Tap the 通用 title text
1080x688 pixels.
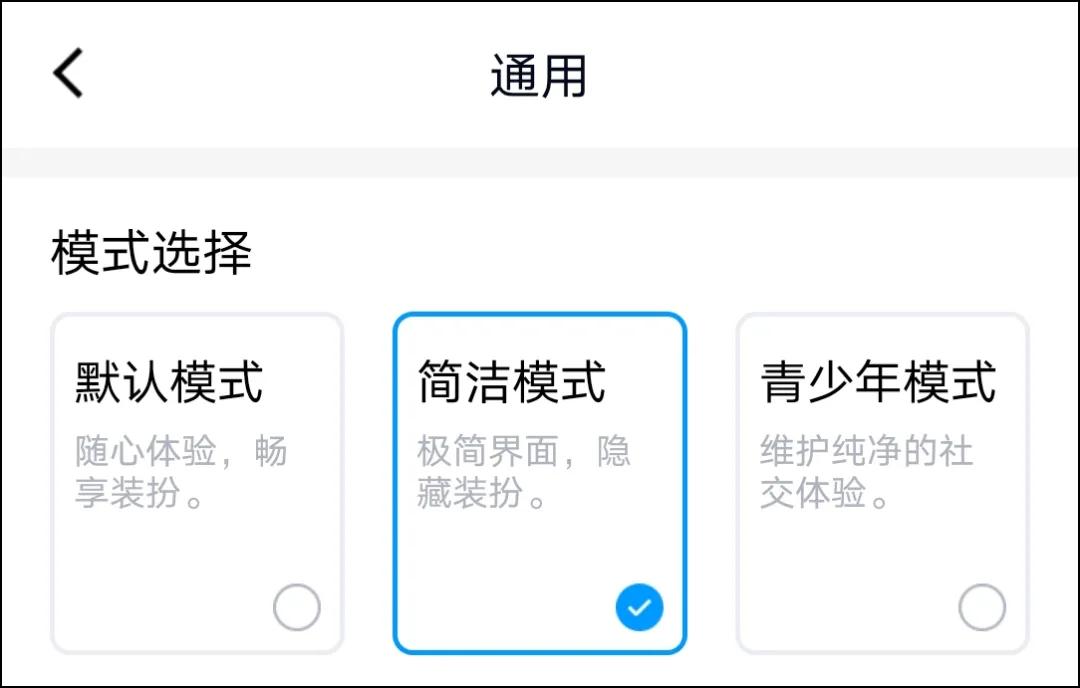click(x=536, y=73)
